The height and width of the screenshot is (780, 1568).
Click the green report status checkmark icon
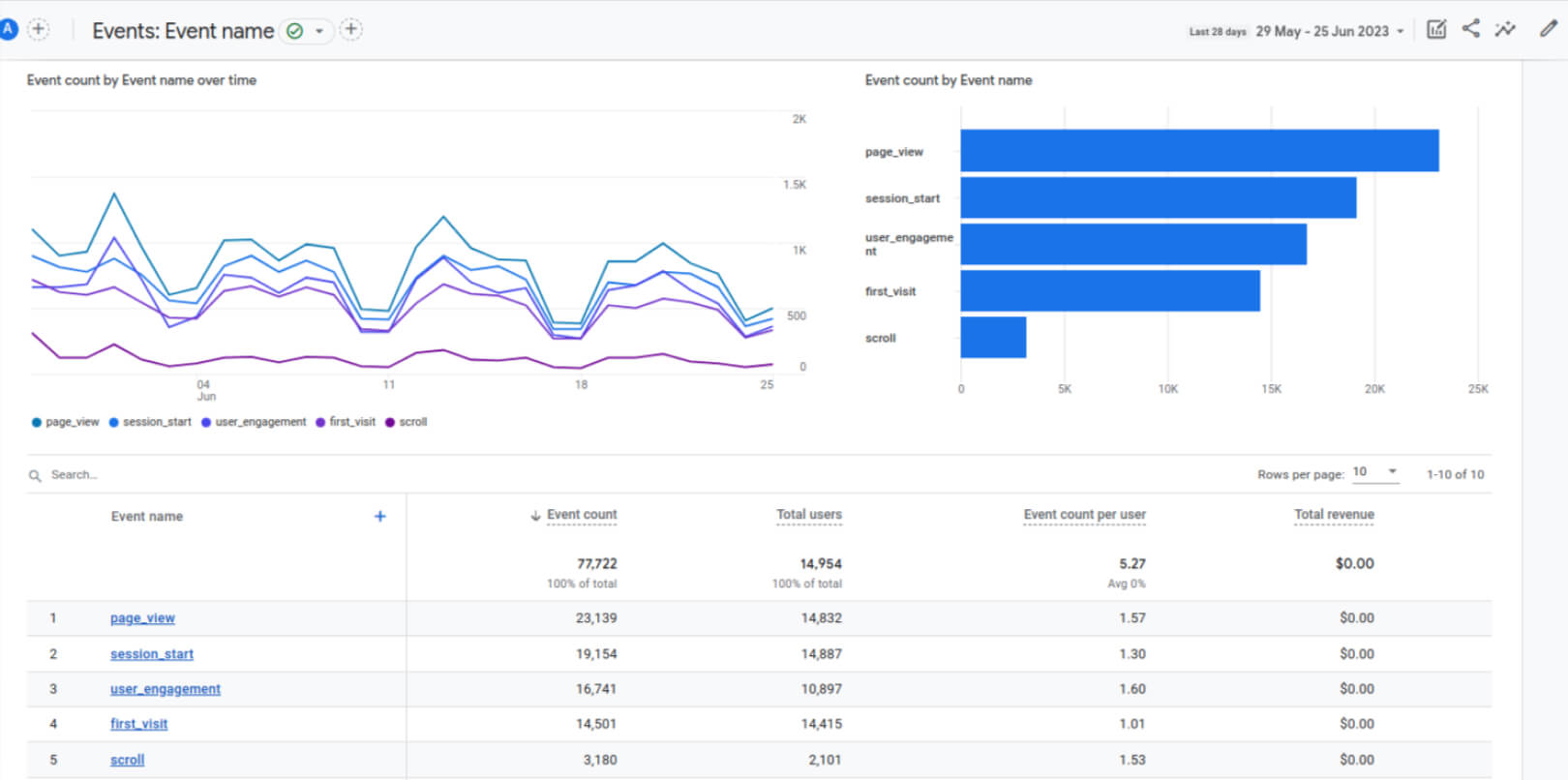click(295, 31)
